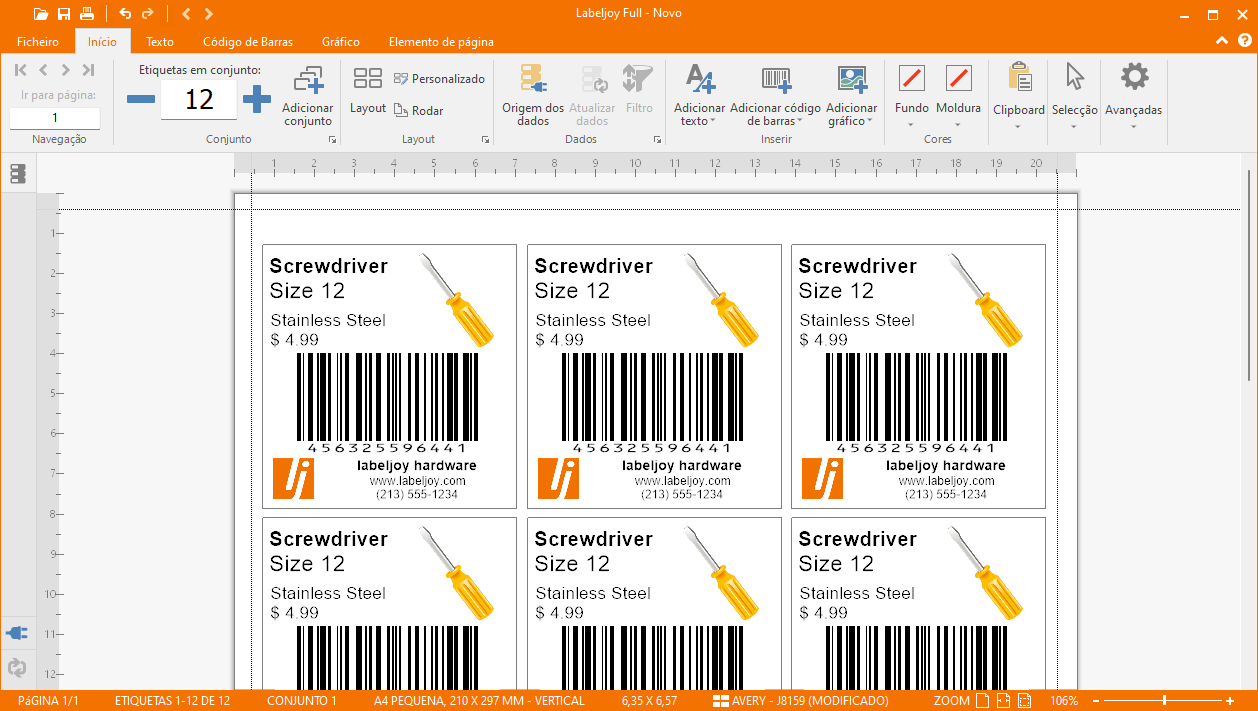Click the Rodar layout button
This screenshot has height=711, width=1258.
[x=418, y=111]
